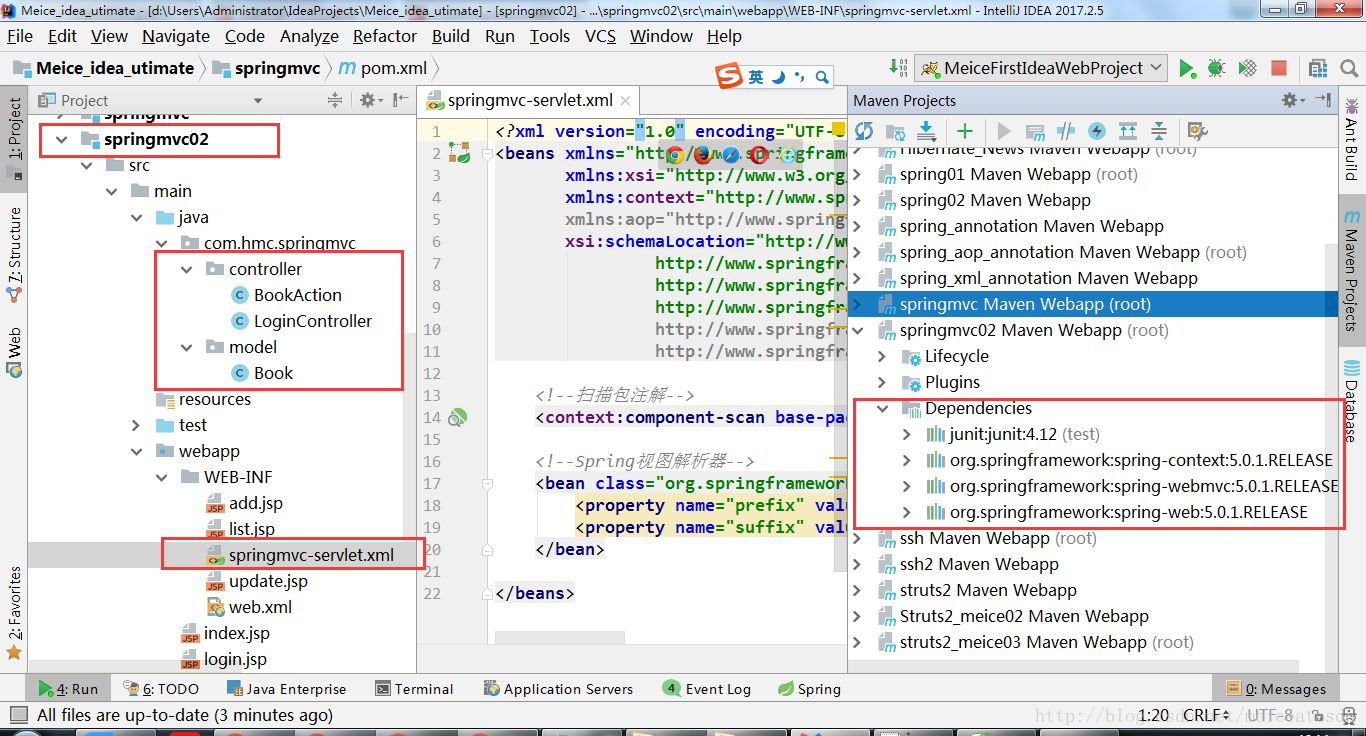Click the Make Project build arrow icon

(x=897, y=68)
